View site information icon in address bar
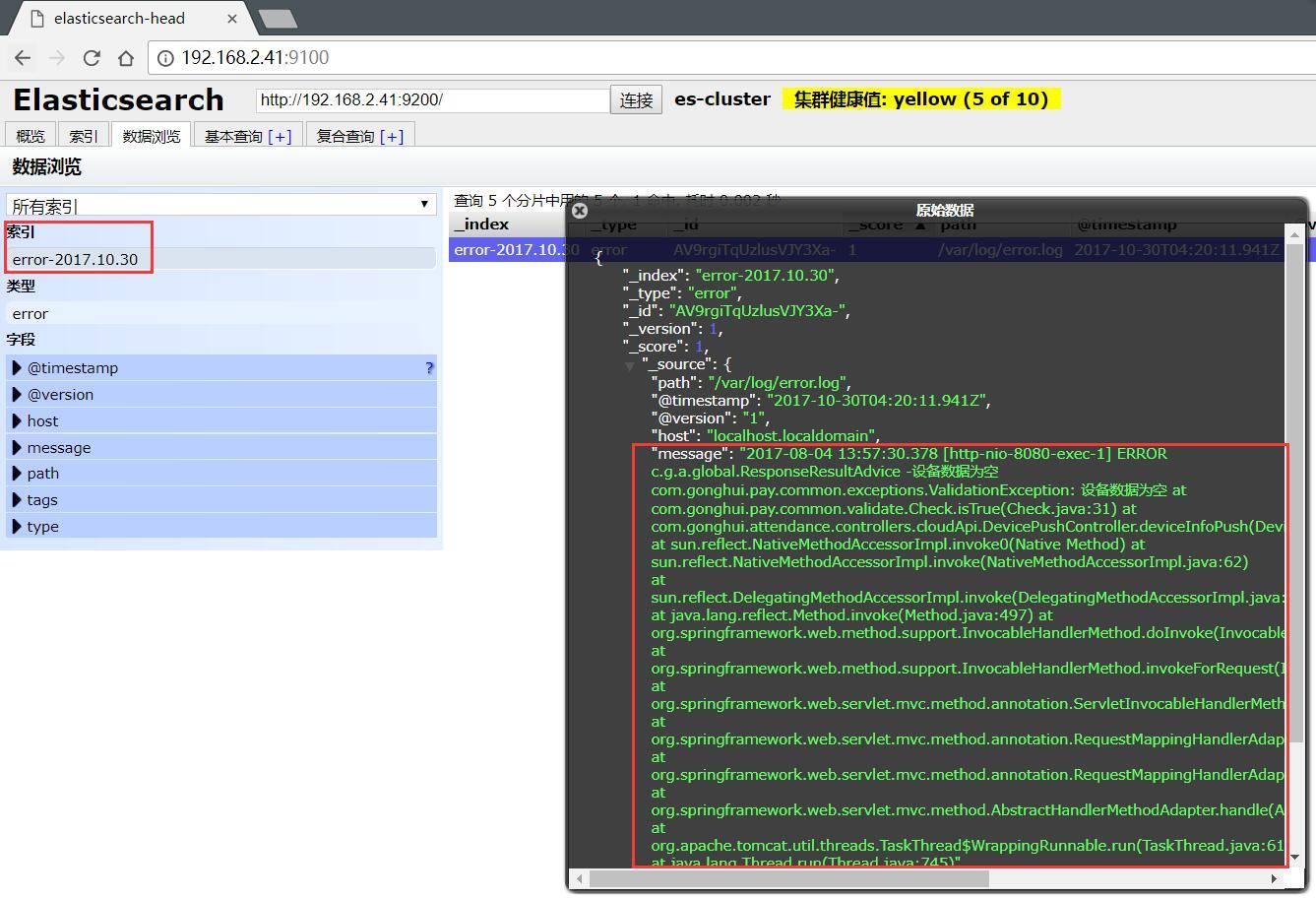Image resolution: width=1316 pixels, height=899 pixels. coord(164,57)
